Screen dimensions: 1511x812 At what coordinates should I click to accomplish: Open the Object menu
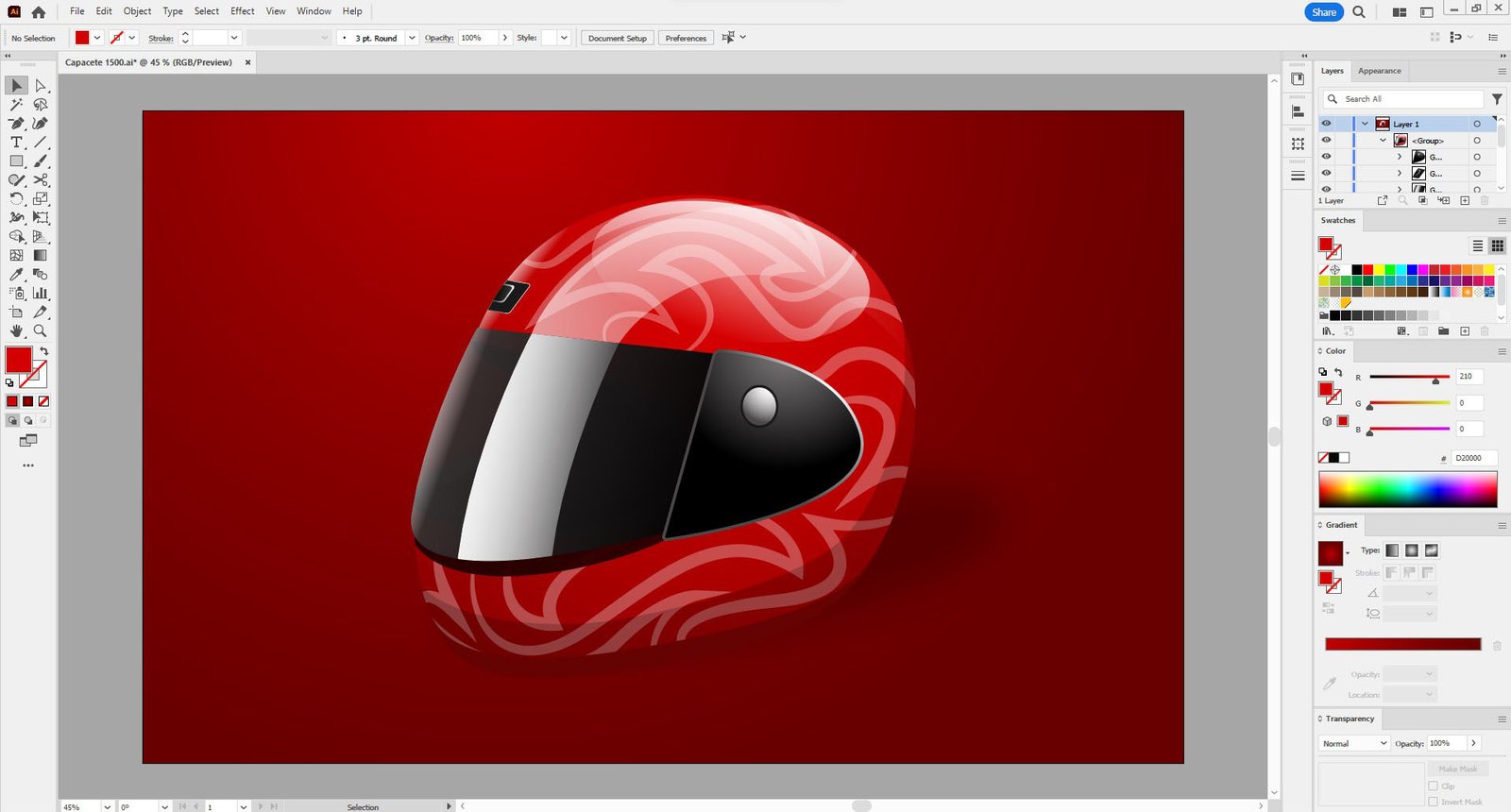tap(137, 11)
